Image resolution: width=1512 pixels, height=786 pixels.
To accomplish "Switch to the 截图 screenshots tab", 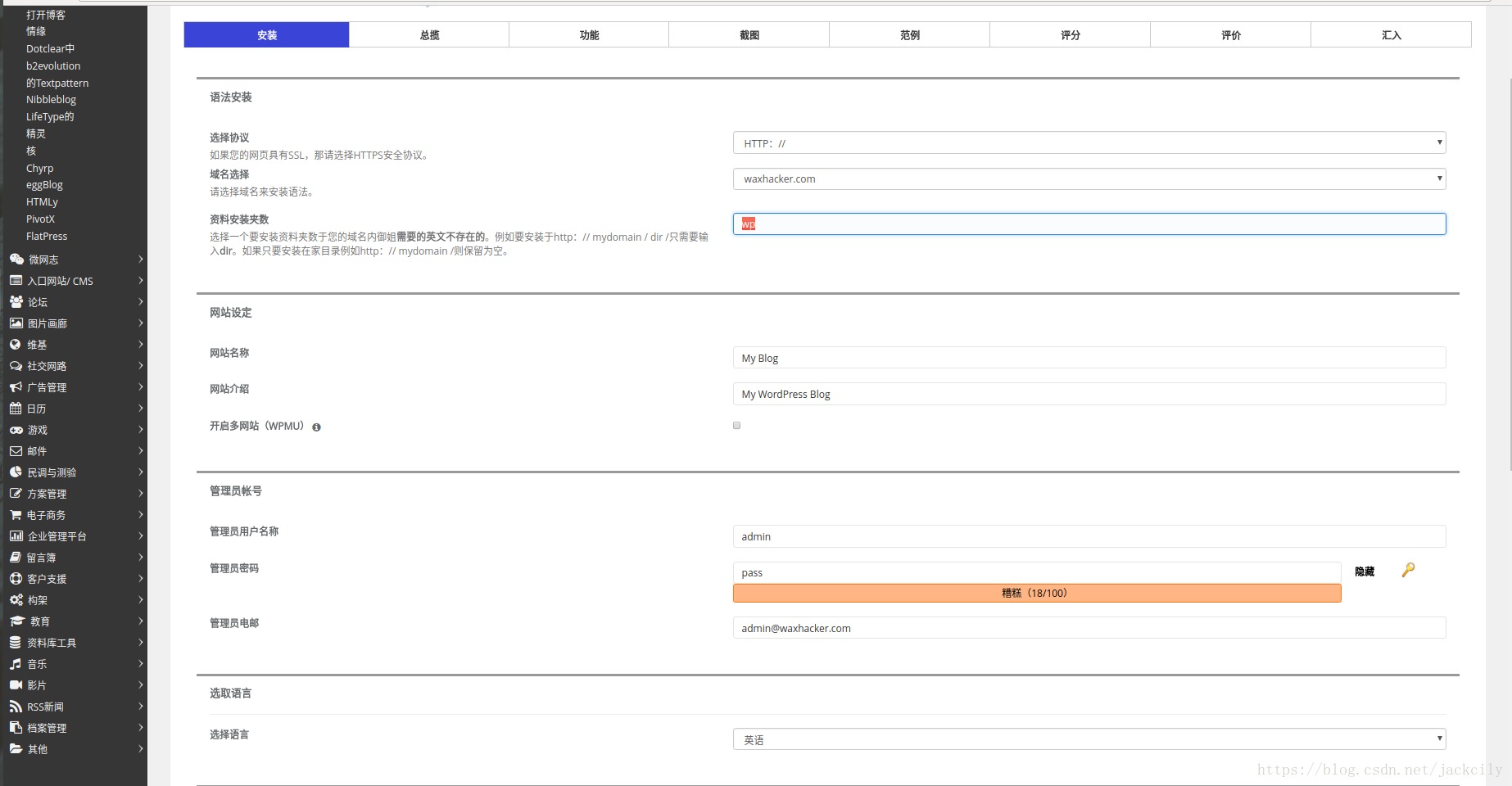I will pyautogui.click(x=749, y=34).
